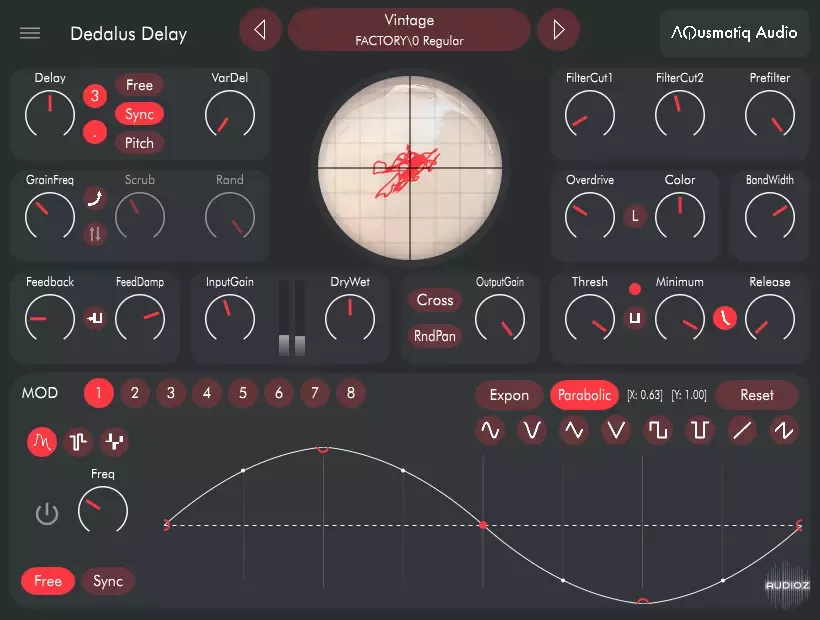
Task: Click the Aqusmatiq Audio logo button
Action: pyautogui.click(x=734, y=33)
